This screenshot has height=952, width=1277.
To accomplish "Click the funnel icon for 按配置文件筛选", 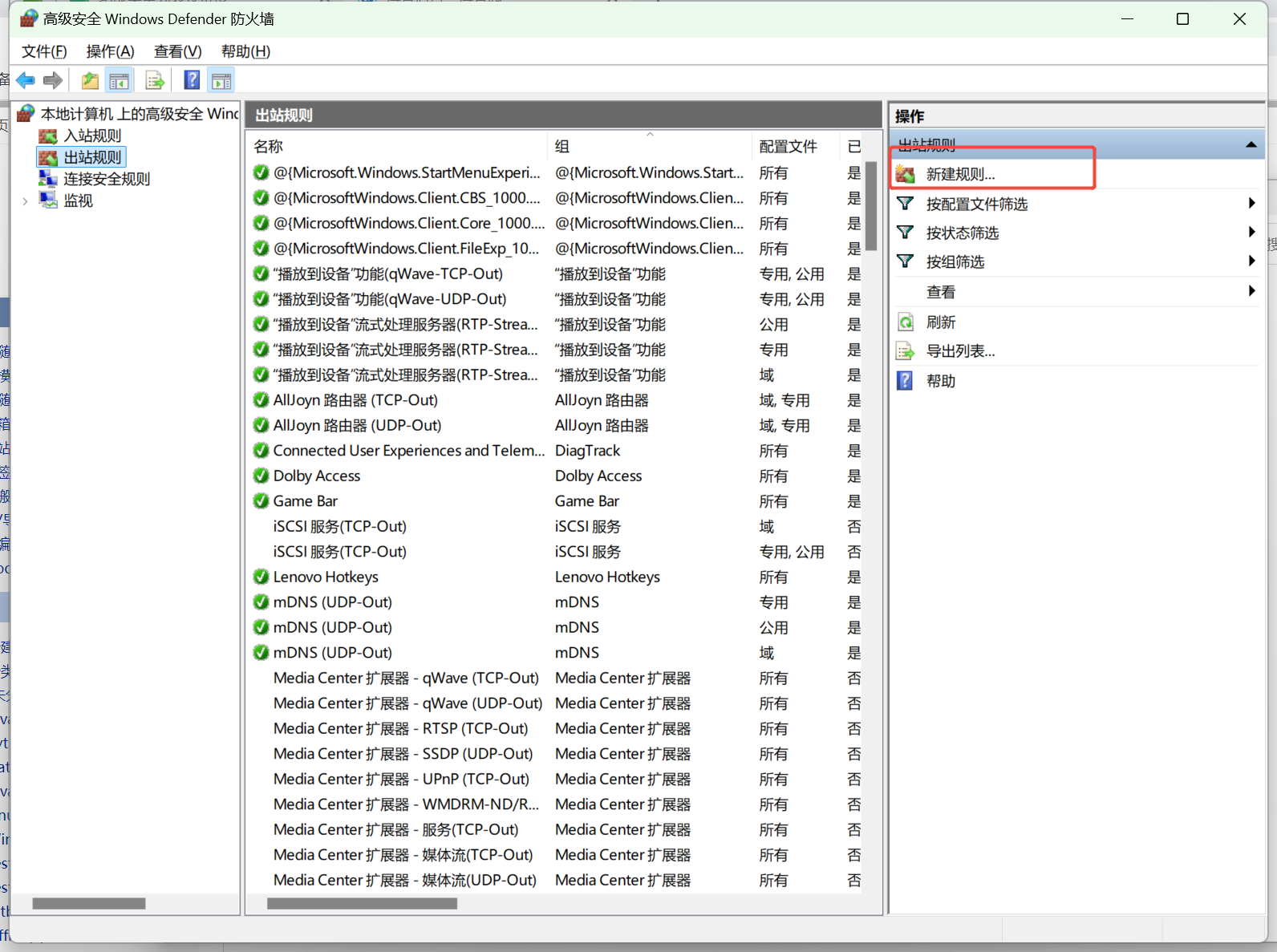I will (905, 204).
